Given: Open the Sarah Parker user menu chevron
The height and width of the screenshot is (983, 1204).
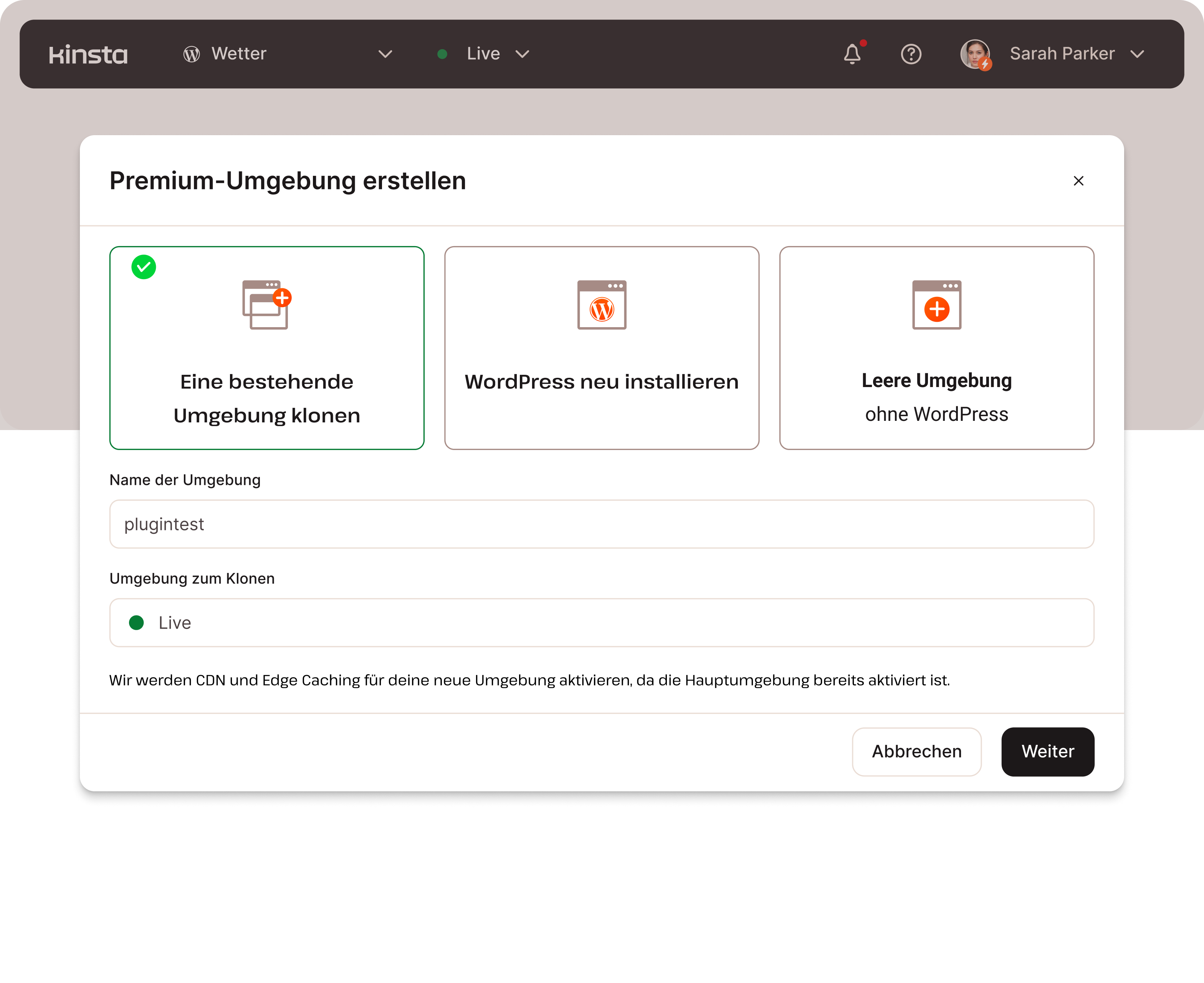Looking at the screenshot, I should [x=1137, y=55].
